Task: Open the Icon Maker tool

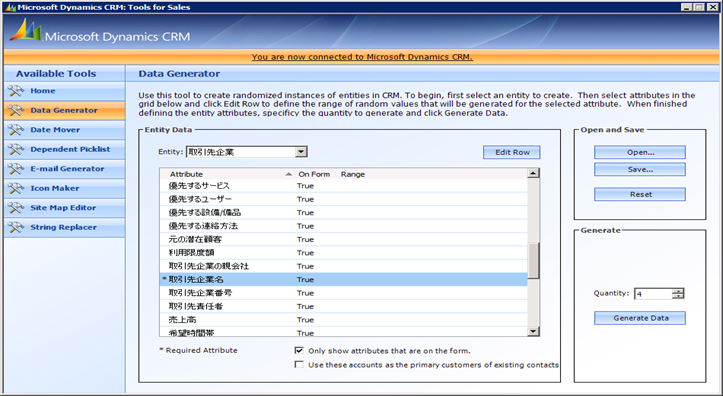Action: click(64, 188)
